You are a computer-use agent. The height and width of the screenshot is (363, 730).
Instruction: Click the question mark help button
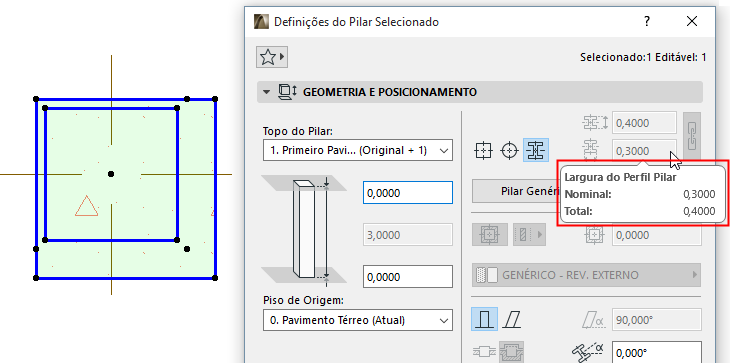click(647, 21)
